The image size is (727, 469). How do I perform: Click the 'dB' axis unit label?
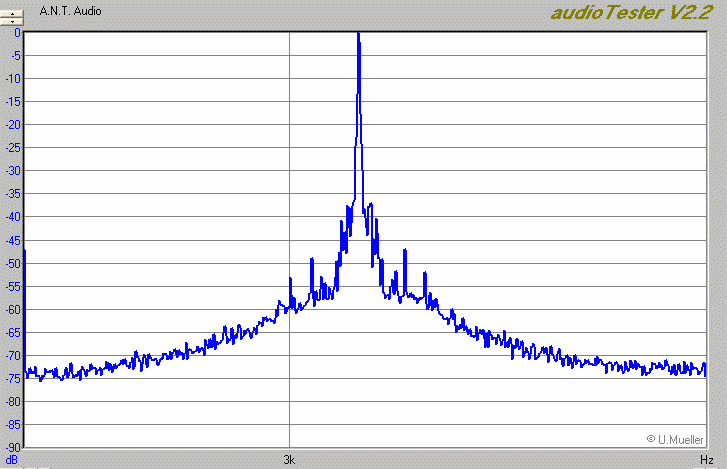click(11, 460)
